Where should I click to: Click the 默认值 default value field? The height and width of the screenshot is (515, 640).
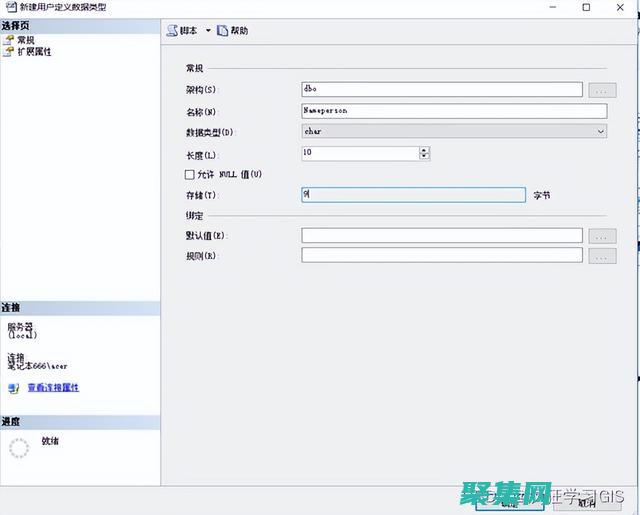coord(442,235)
